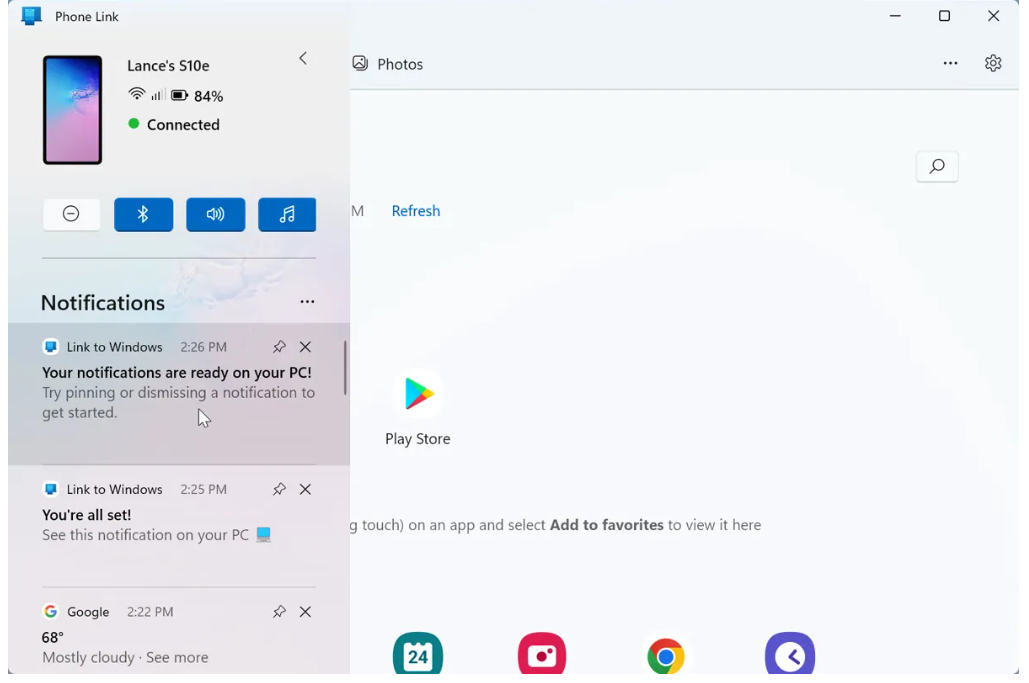This screenshot has height=683, width=1029.
Task: Click the Connected status text
Action: click(x=183, y=125)
